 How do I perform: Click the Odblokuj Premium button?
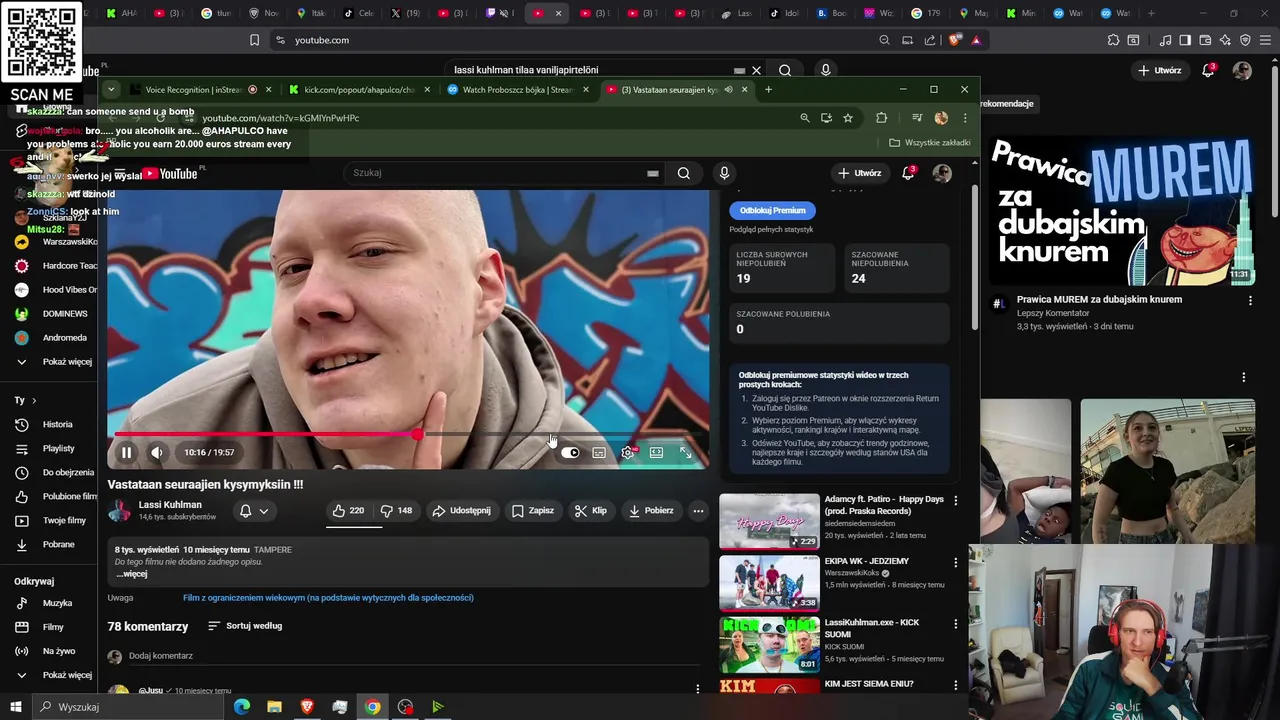point(772,211)
